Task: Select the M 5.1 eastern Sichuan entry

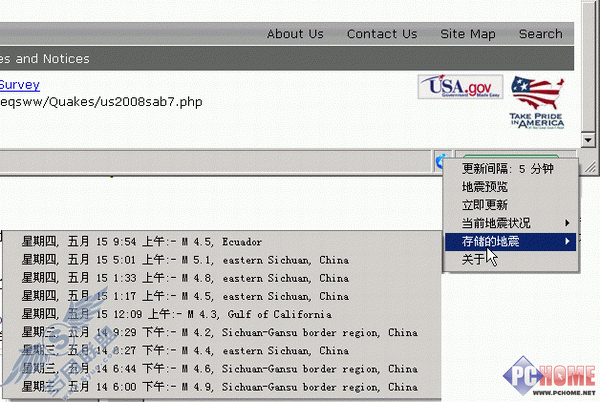Action: [222, 260]
